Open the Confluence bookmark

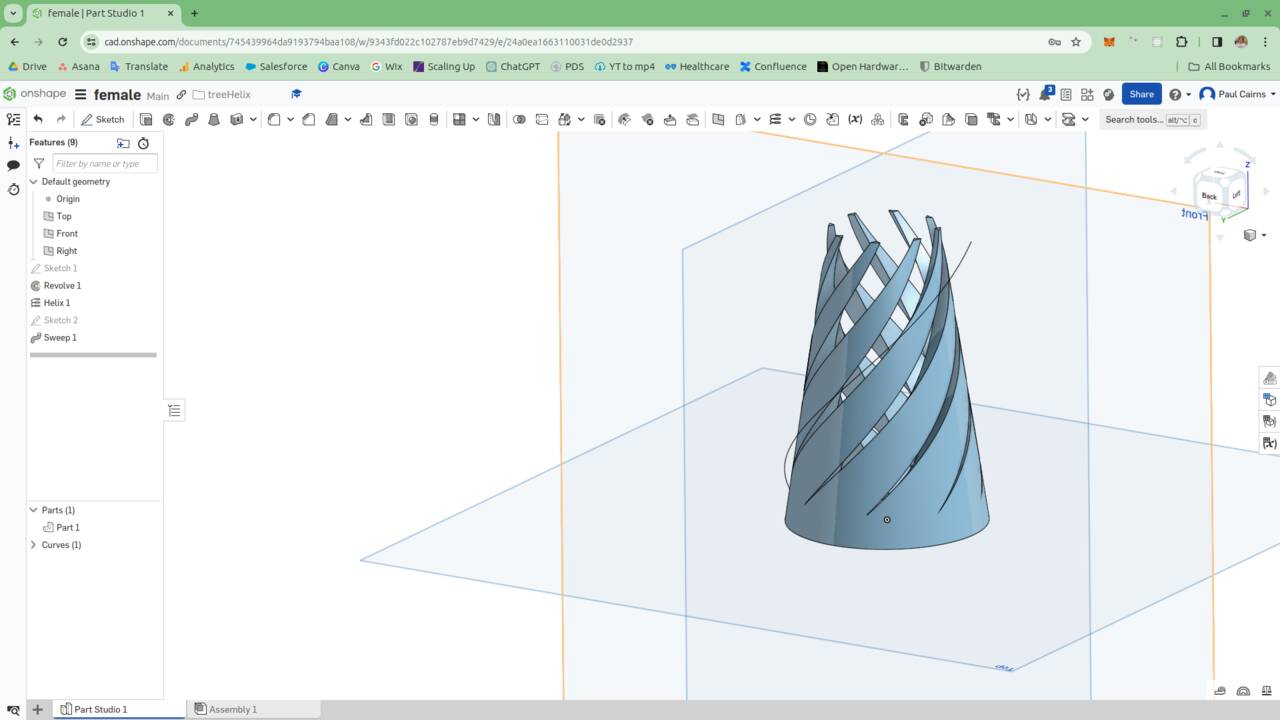773,66
